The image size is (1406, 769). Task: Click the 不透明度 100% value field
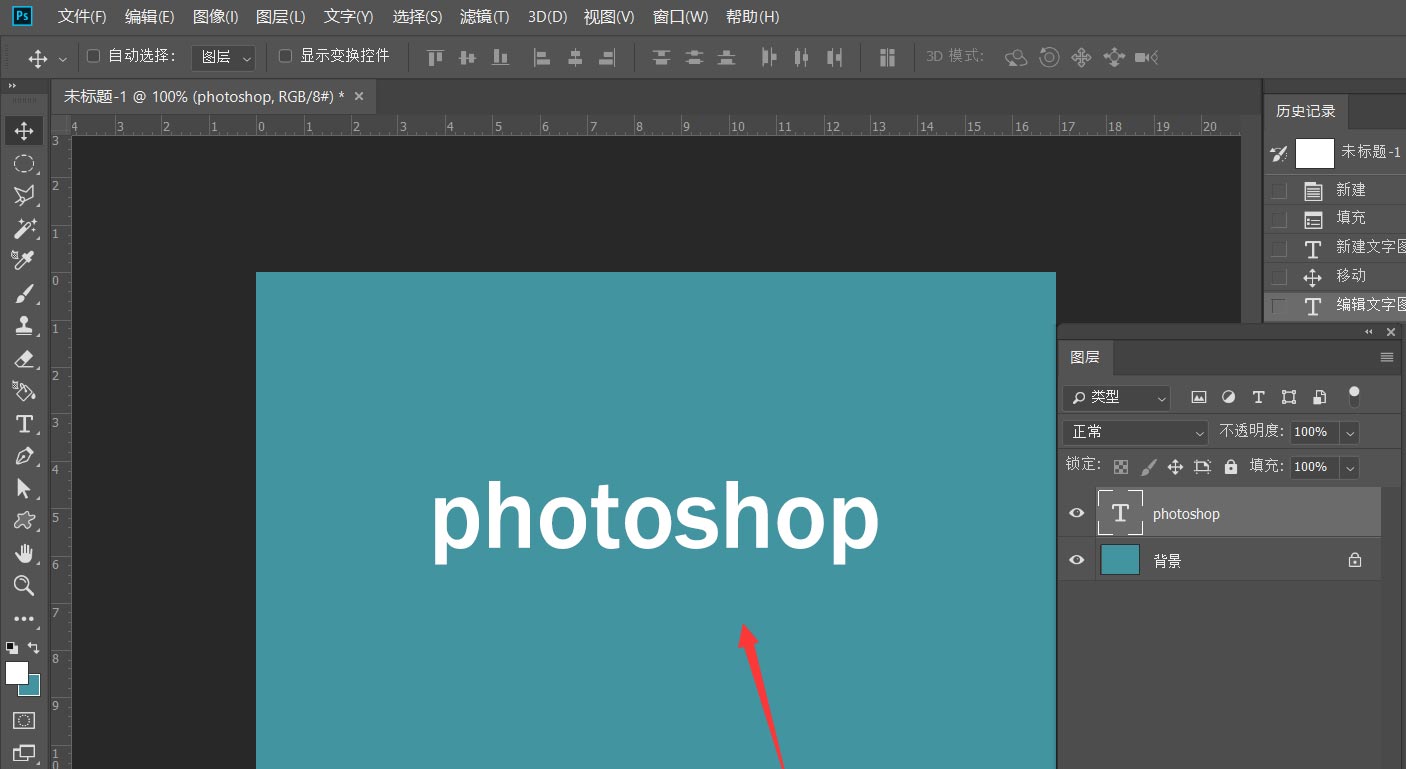1314,432
